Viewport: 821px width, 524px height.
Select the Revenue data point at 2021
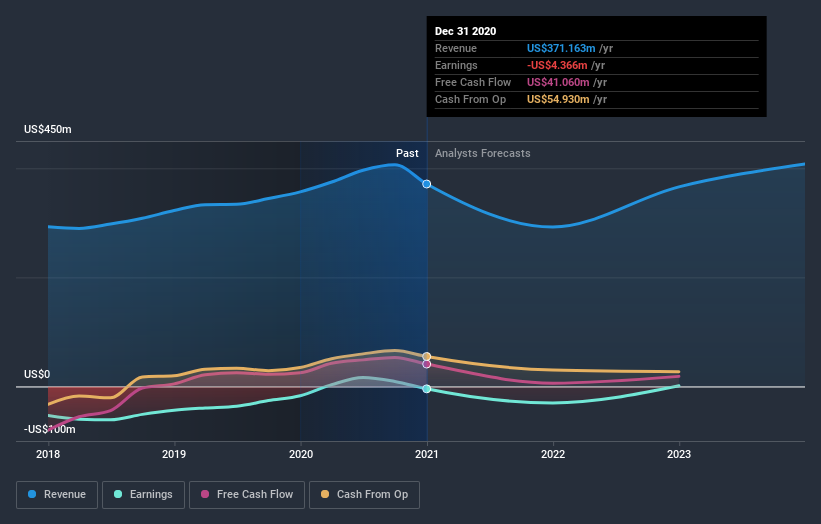pyautogui.click(x=427, y=184)
